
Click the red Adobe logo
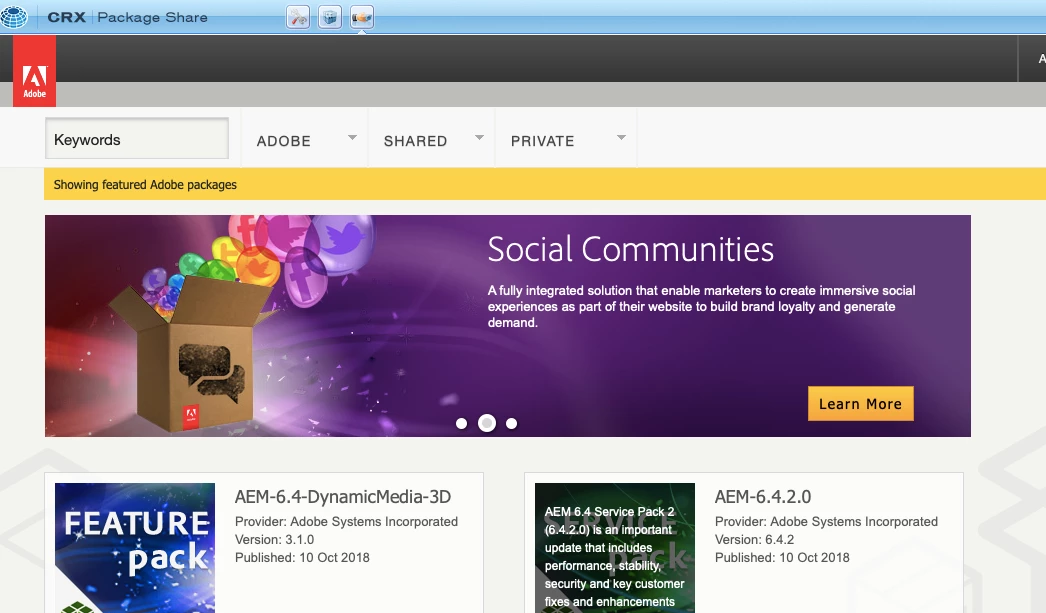(x=35, y=71)
